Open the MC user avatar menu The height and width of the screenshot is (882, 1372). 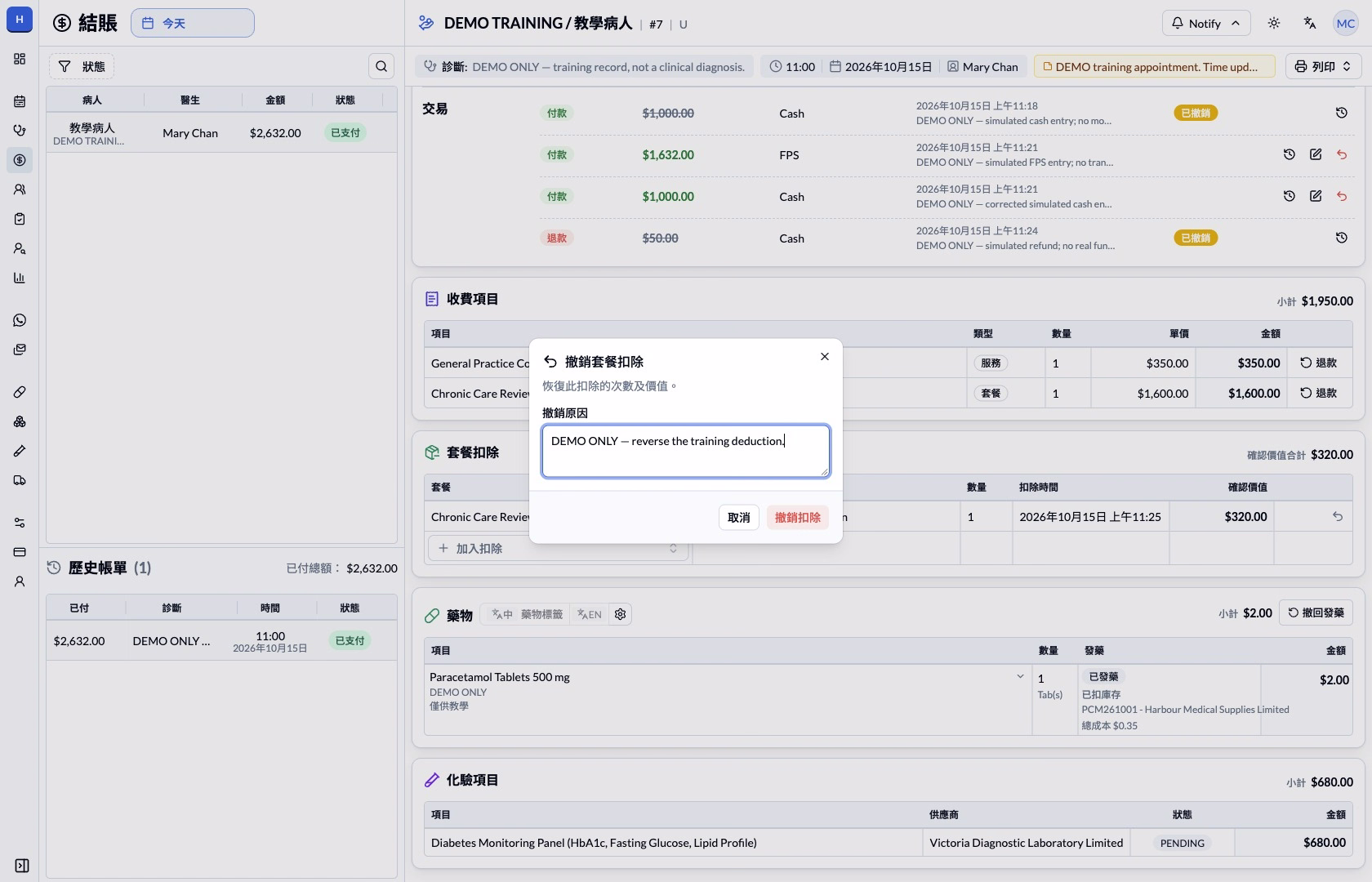click(x=1346, y=23)
